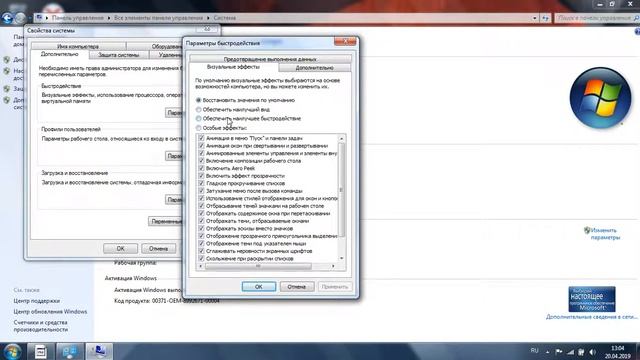Screen dimensions: 640x360
Task: Select Обеспечить наилучший вид option
Action: point(198,109)
